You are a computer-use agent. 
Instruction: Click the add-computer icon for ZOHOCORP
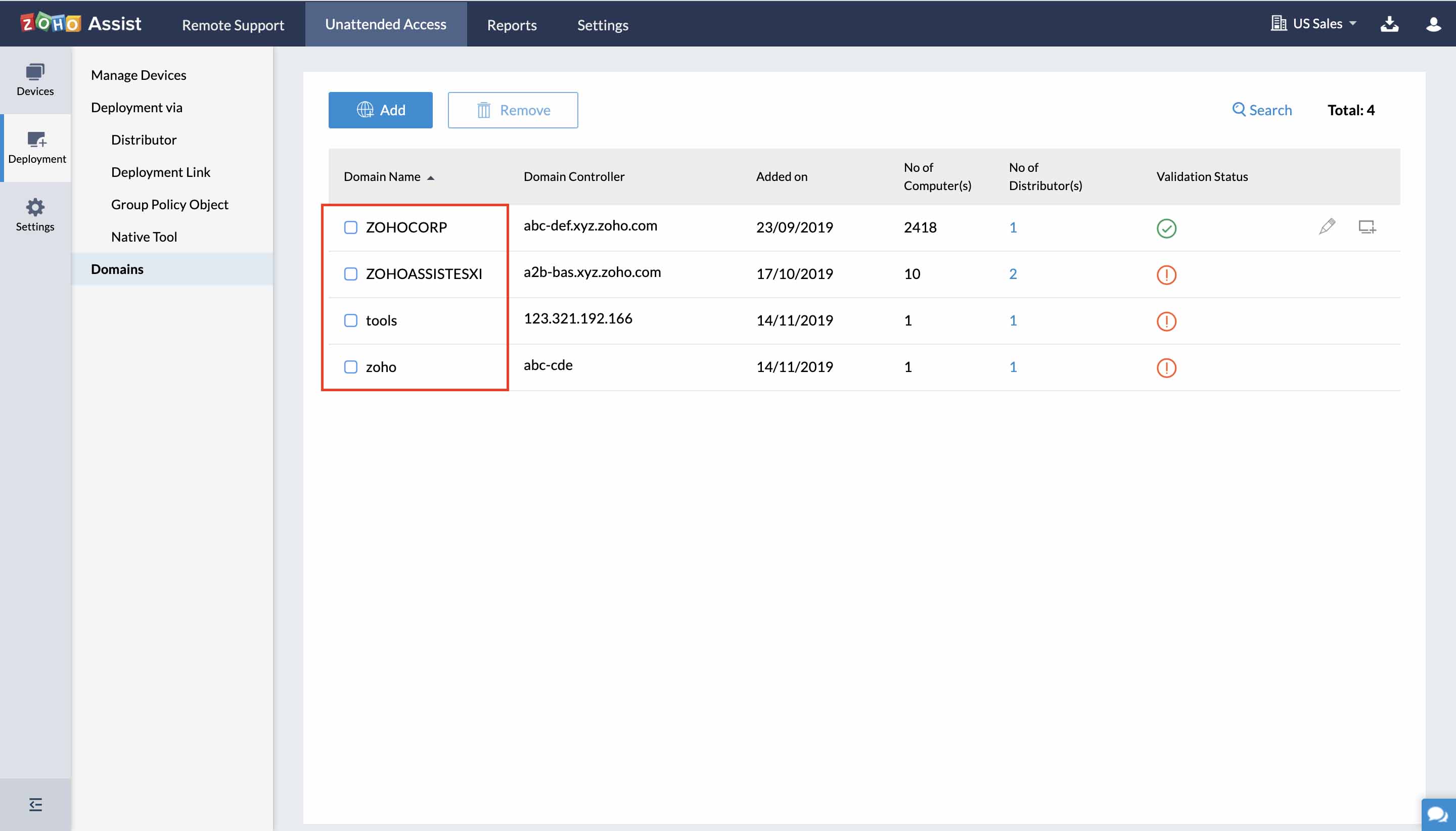pos(1367,226)
